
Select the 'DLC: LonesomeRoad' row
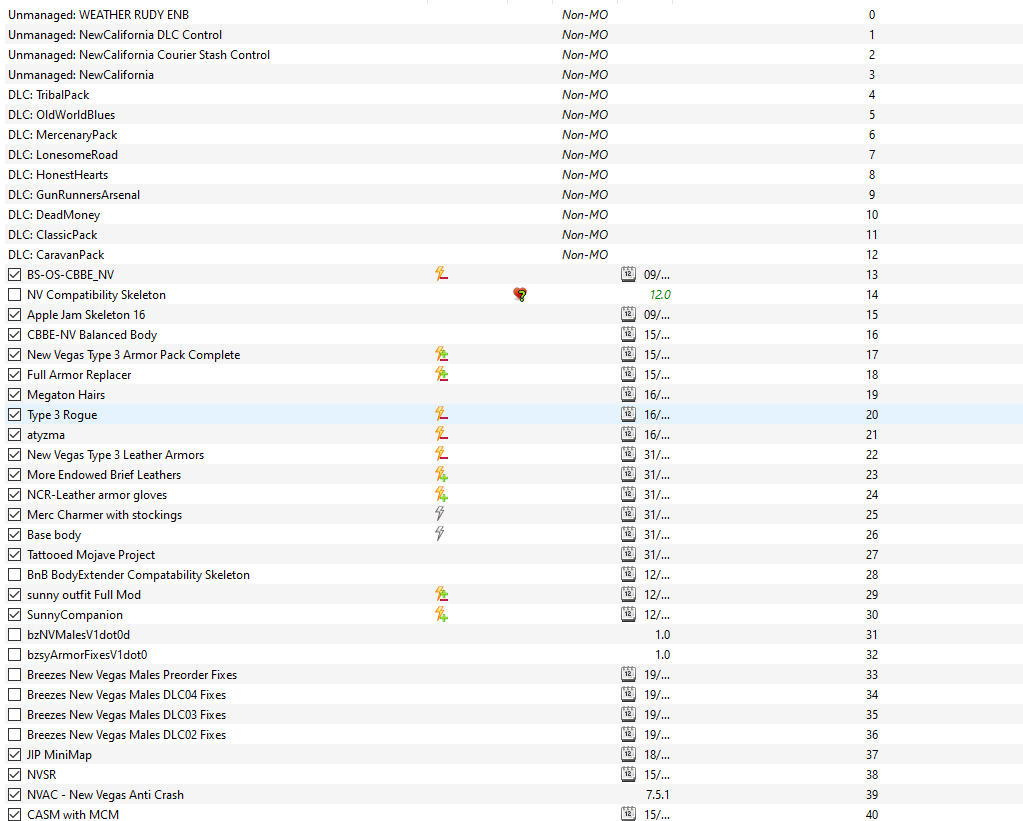click(x=512, y=155)
